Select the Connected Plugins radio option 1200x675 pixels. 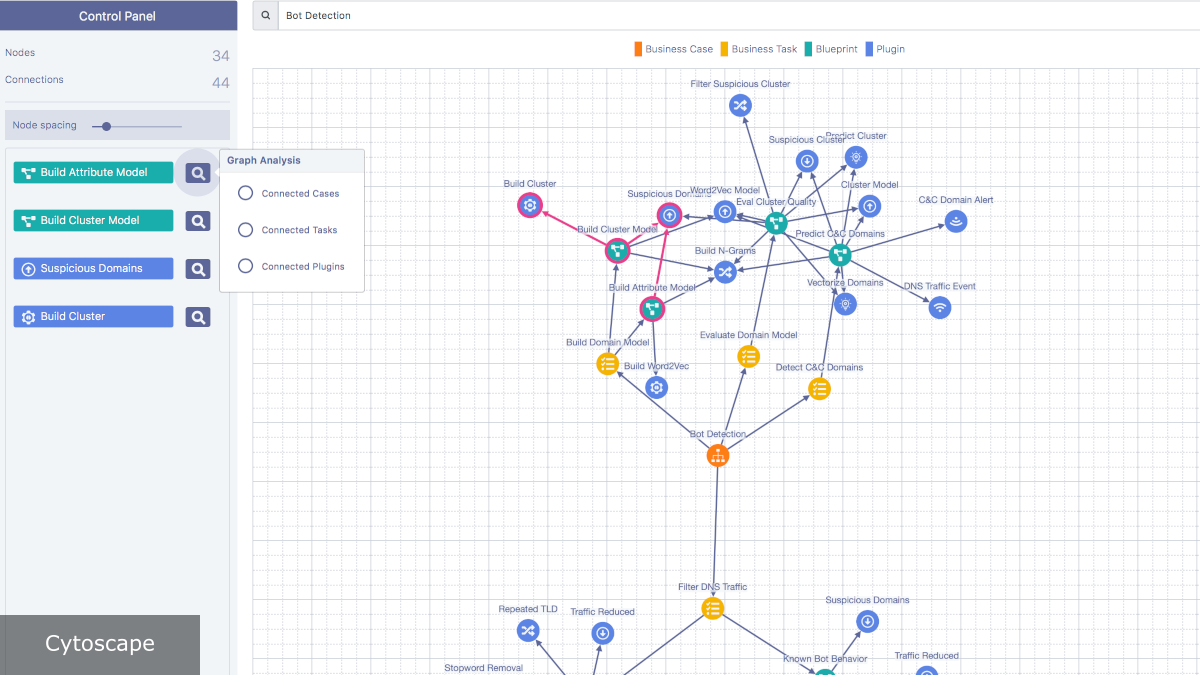245,266
